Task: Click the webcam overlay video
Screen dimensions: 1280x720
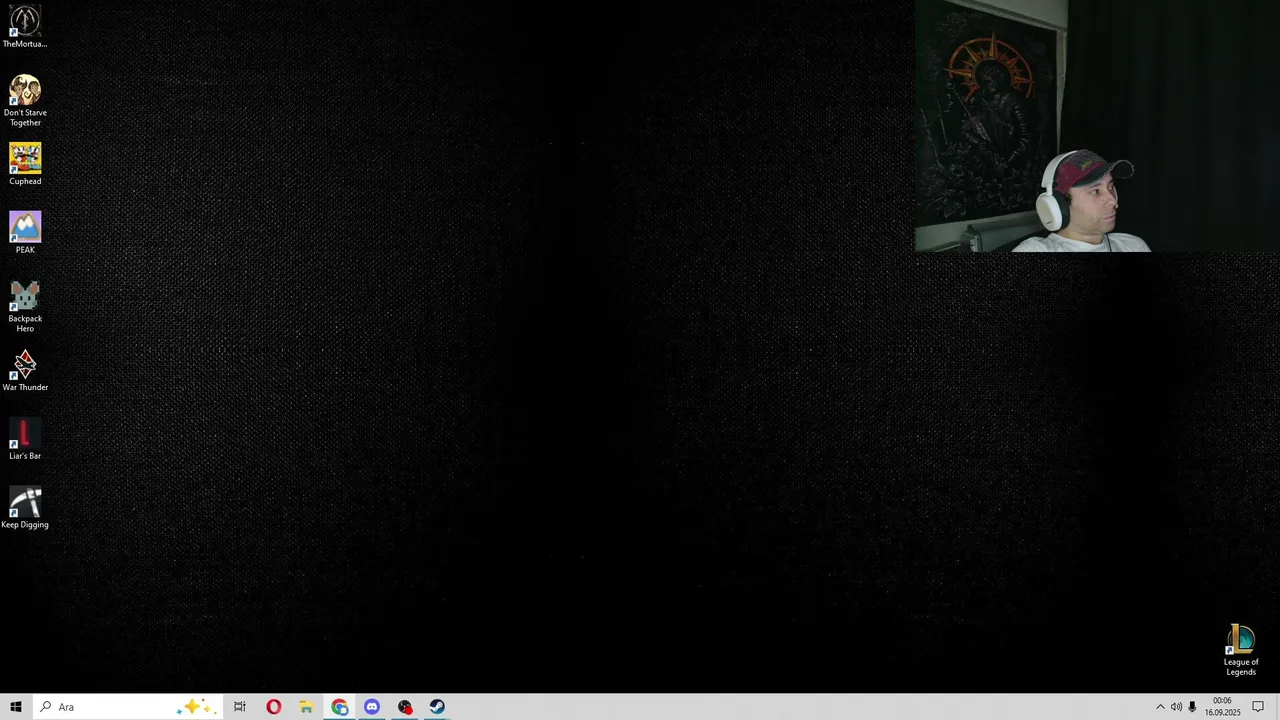Action: [1097, 126]
